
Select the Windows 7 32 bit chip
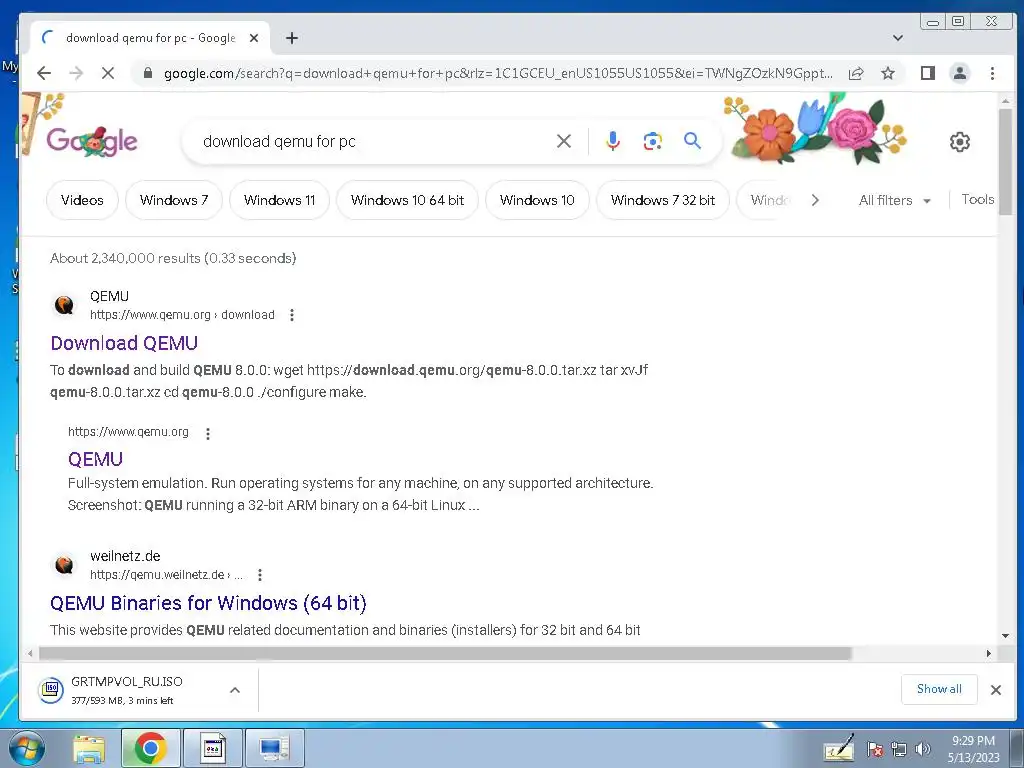tap(663, 200)
